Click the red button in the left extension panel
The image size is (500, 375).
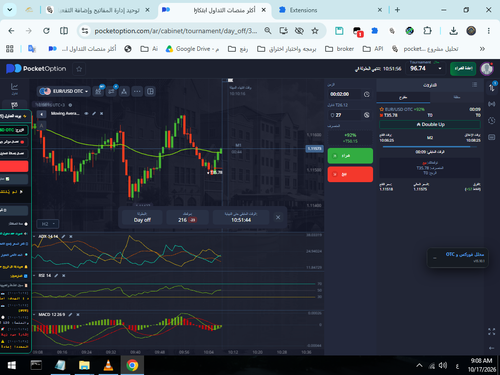click(x=14, y=166)
